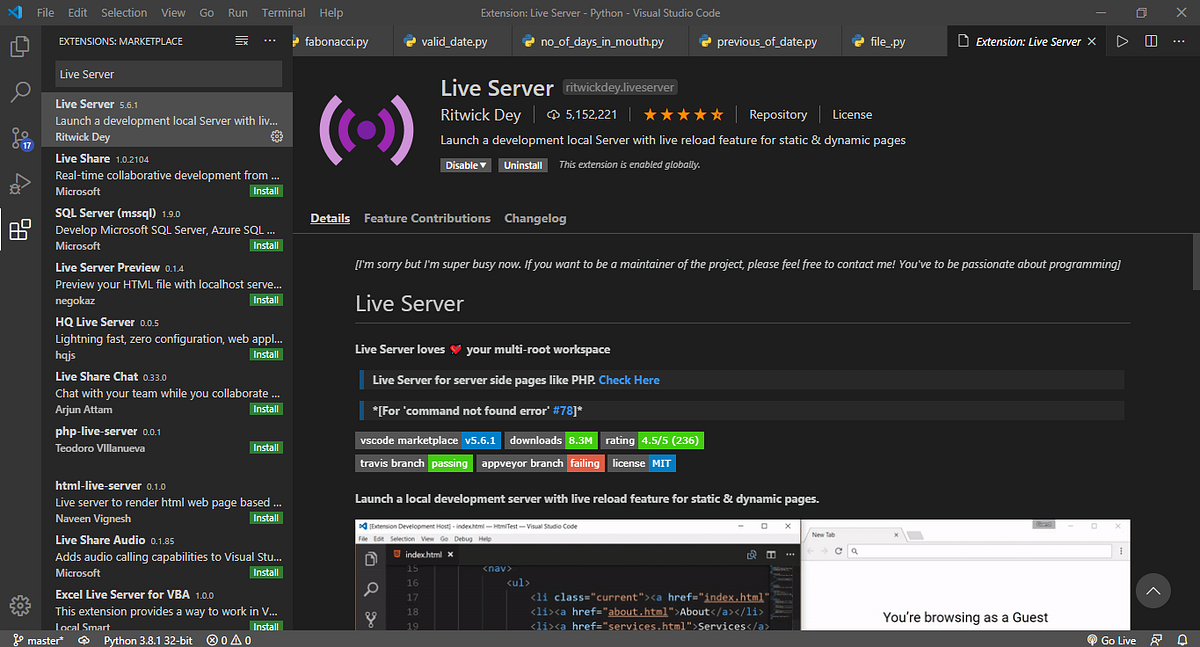Open the Explorer view in the activity bar
Screen dimensions: 1200x647
click(20, 46)
